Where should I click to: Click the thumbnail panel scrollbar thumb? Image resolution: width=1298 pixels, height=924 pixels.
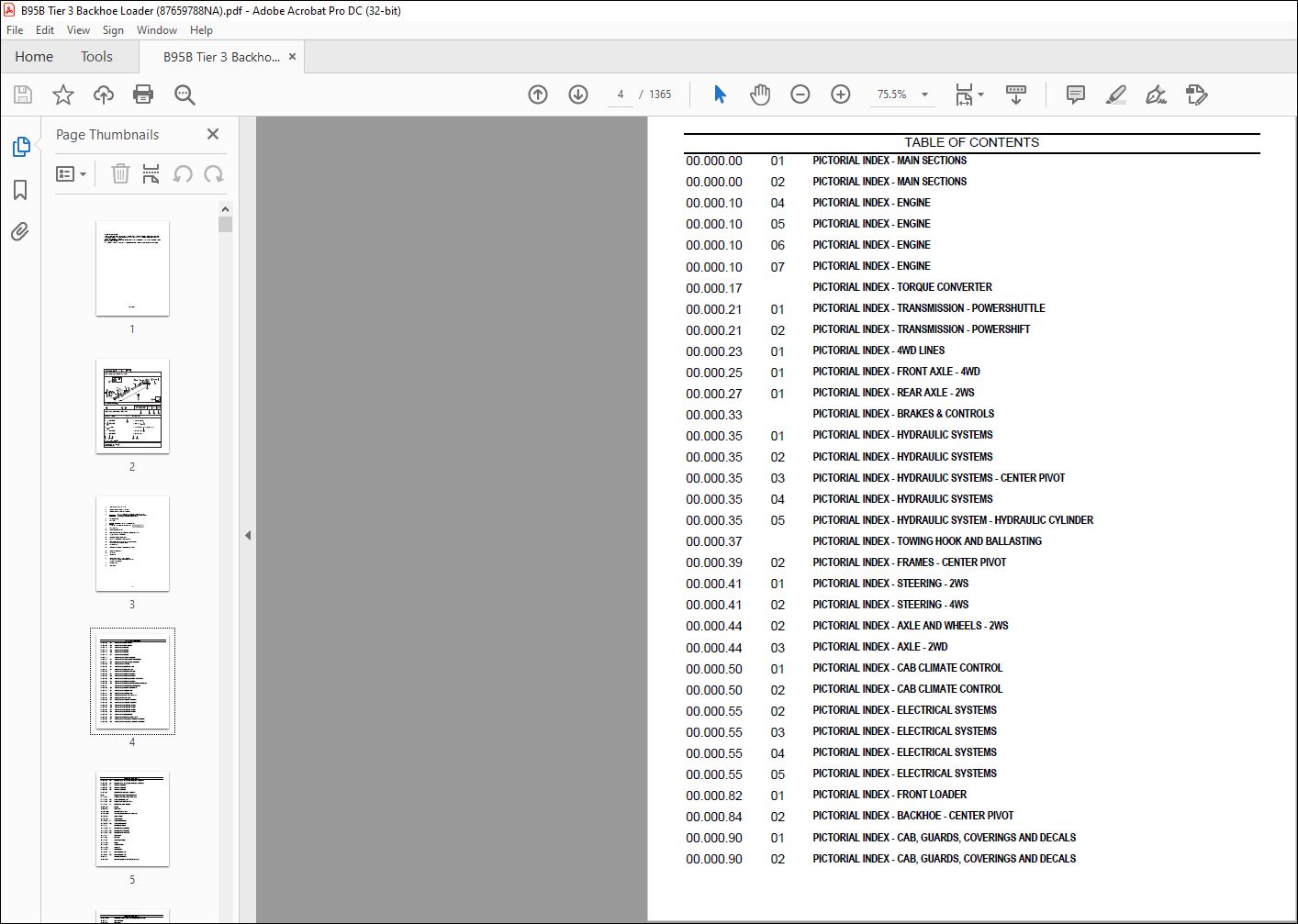coord(226,225)
